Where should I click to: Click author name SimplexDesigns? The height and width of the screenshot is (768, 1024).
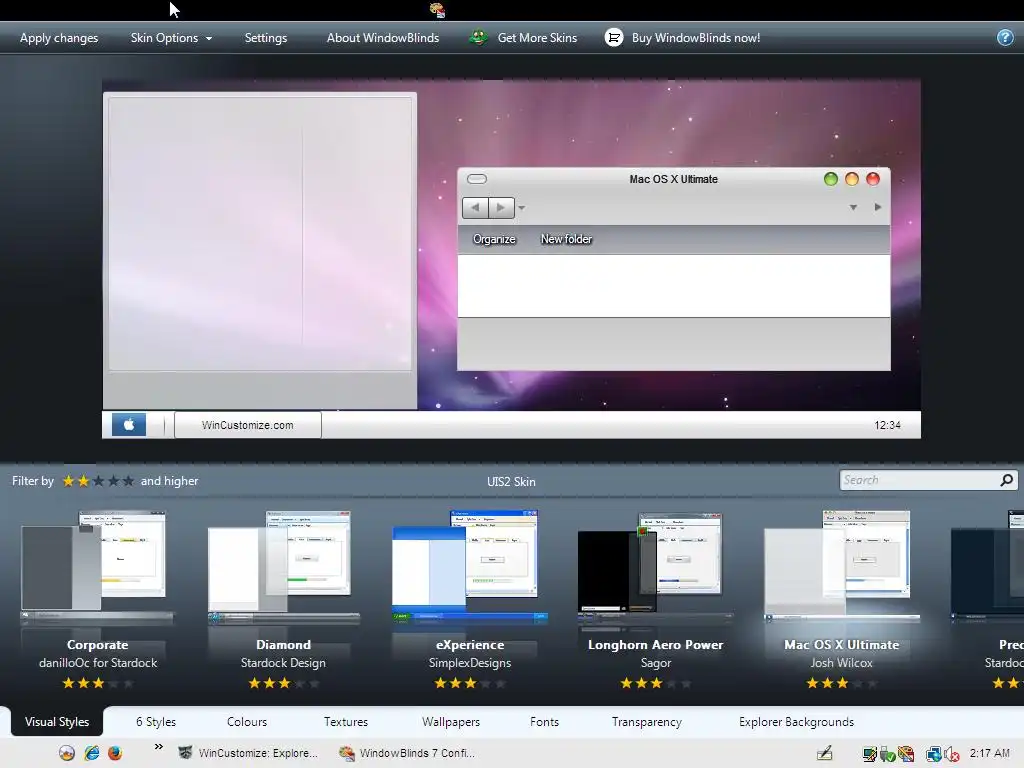470,663
